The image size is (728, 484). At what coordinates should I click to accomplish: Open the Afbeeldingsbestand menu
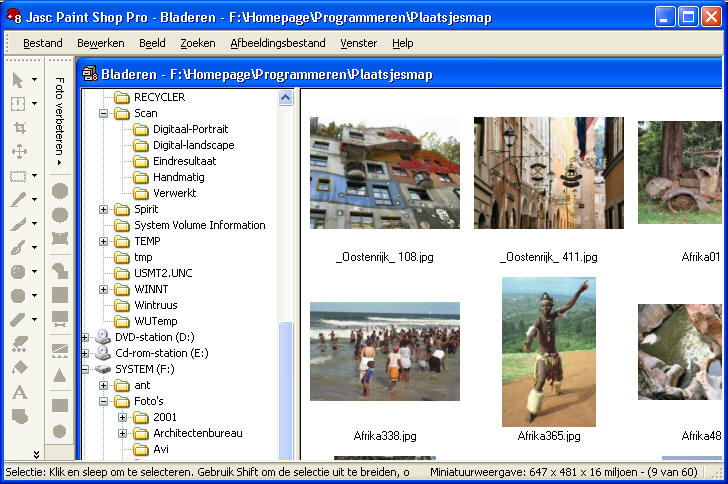click(278, 43)
